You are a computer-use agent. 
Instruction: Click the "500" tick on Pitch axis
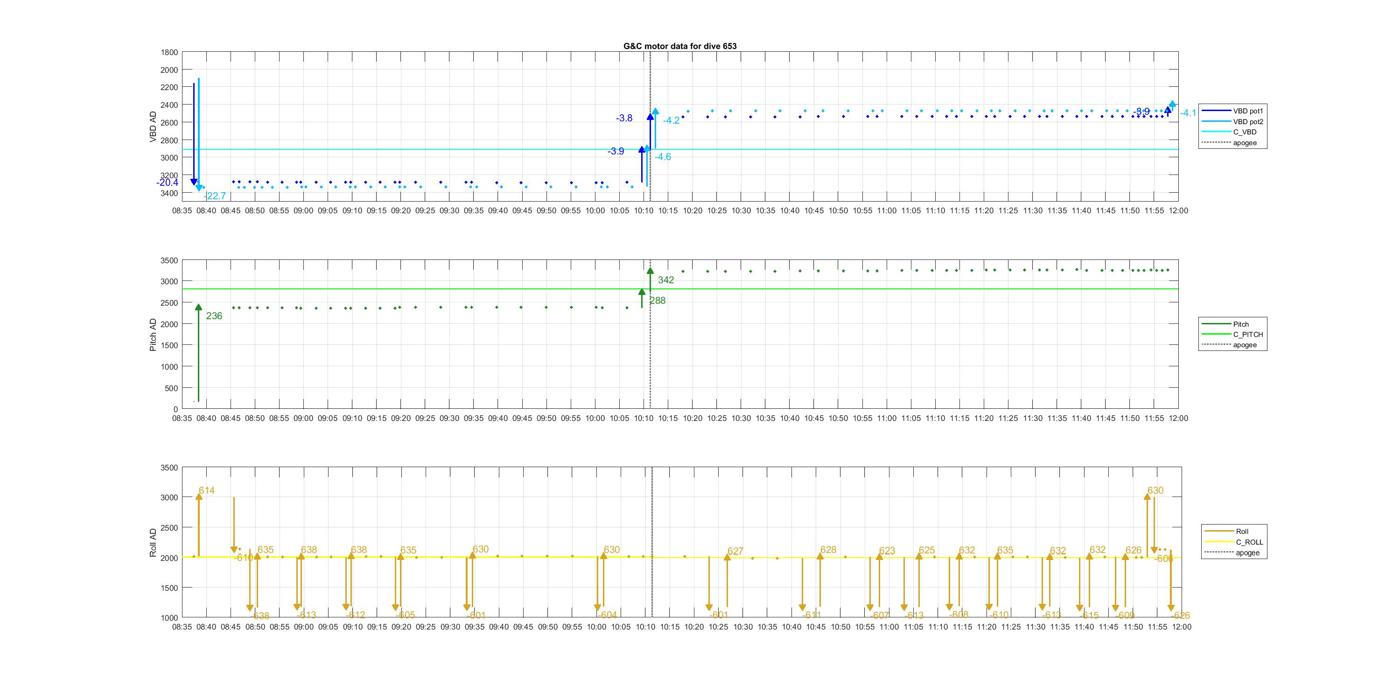coord(172,388)
